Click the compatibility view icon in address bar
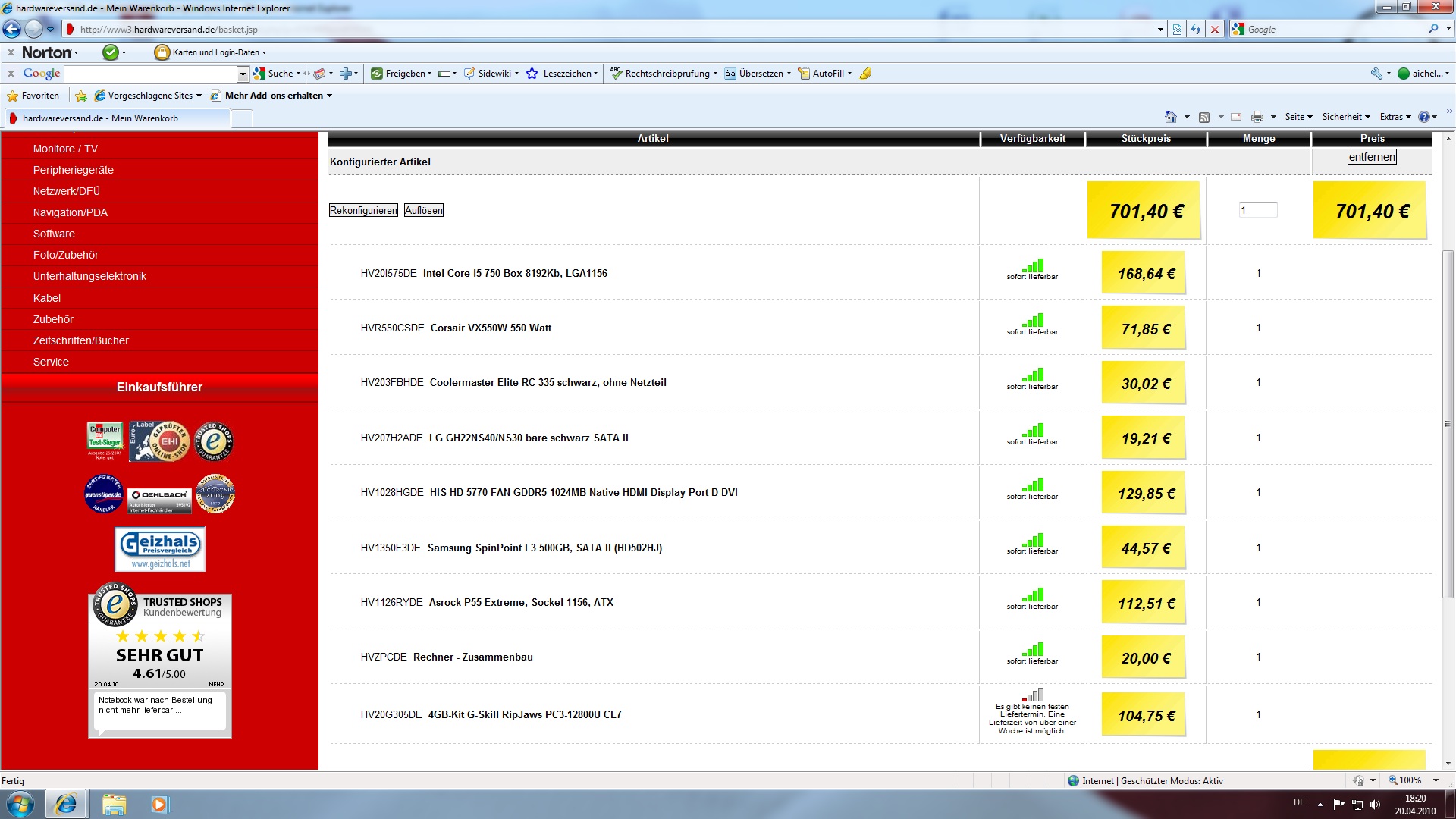The width and height of the screenshot is (1456, 819). [x=1177, y=29]
